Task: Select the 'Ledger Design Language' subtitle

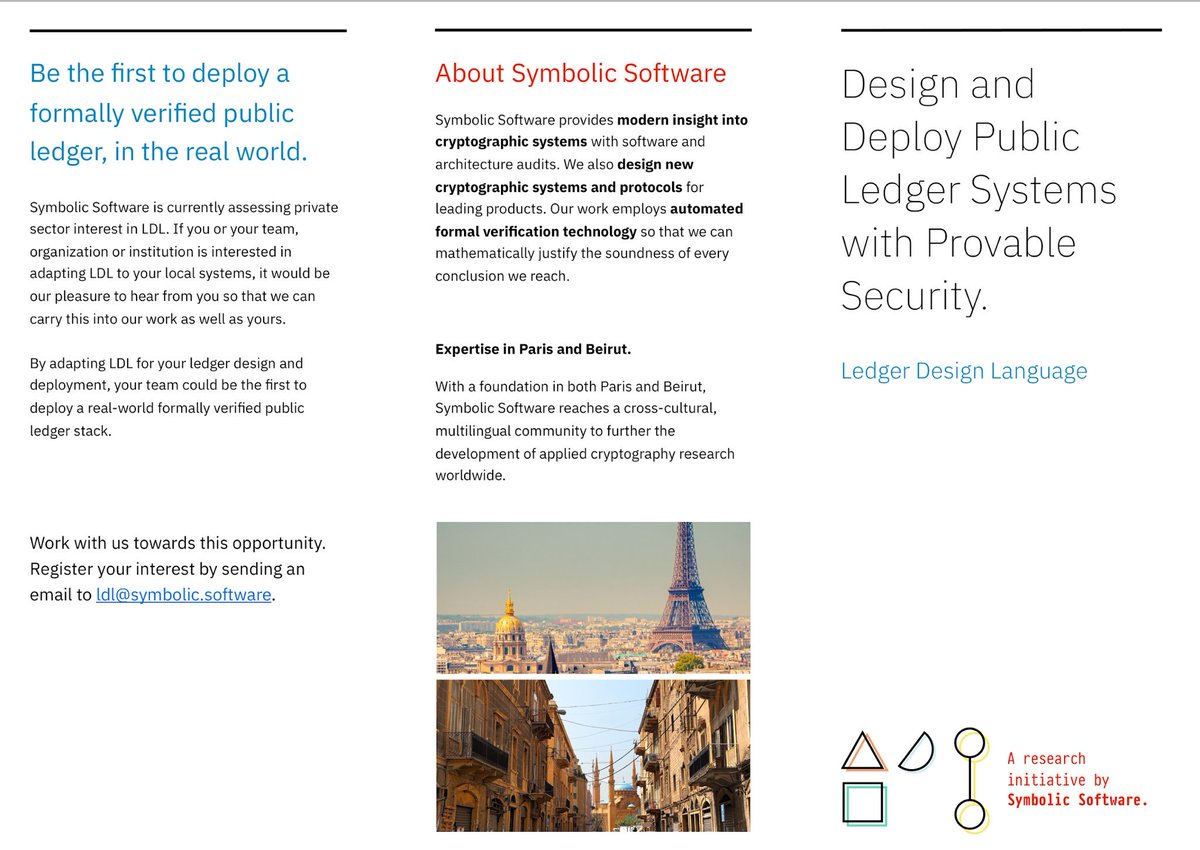Action: [964, 371]
